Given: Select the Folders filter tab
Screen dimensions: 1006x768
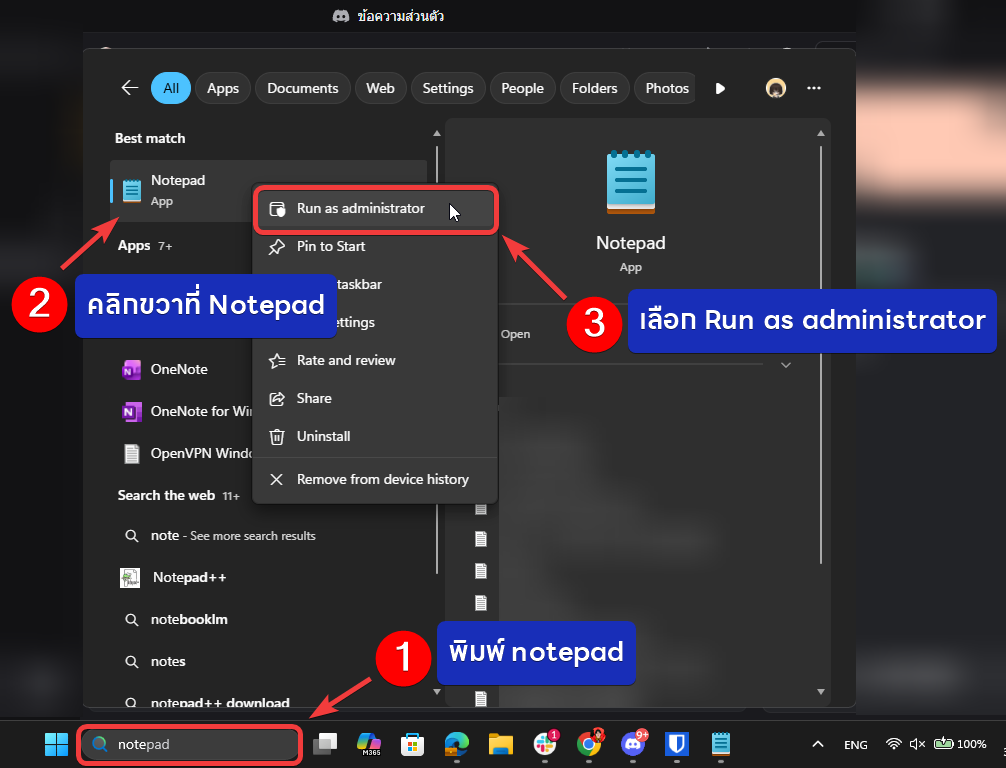Looking at the screenshot, I should (x=595, y=88).
